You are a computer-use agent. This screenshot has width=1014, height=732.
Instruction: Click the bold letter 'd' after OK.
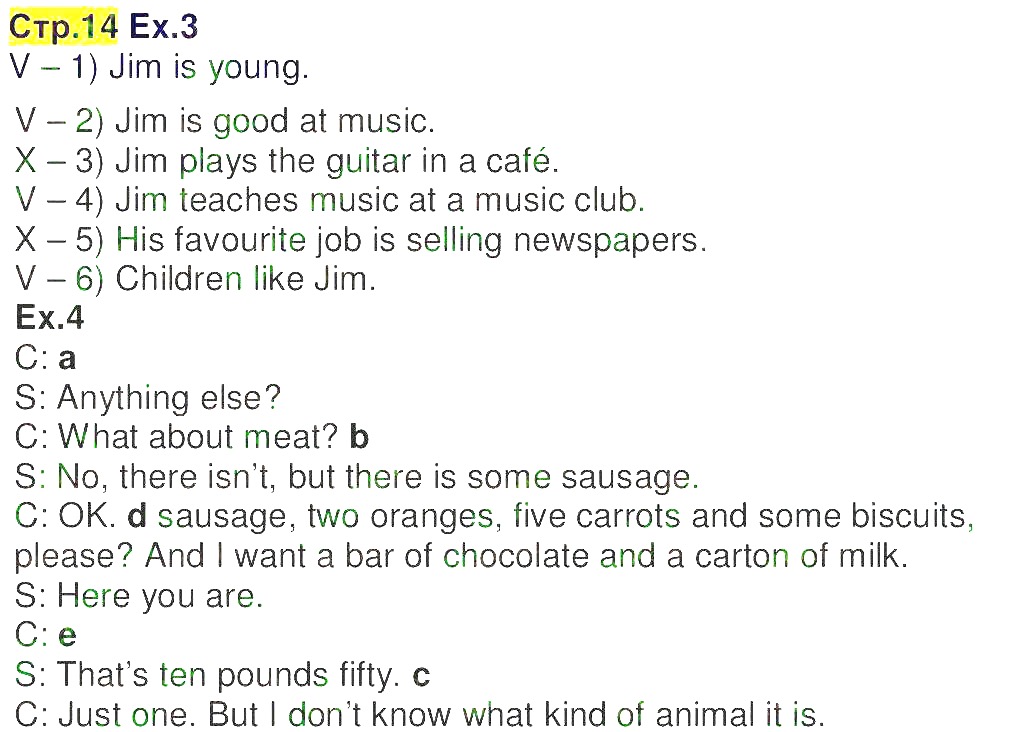click(137, 516)
